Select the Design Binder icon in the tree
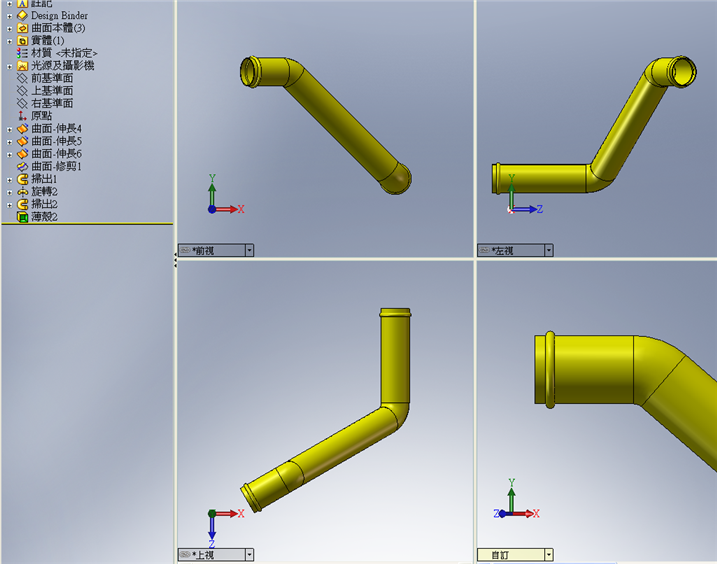Image resolution: width=717 pixels, height=564 pixels. coord(22,16)
